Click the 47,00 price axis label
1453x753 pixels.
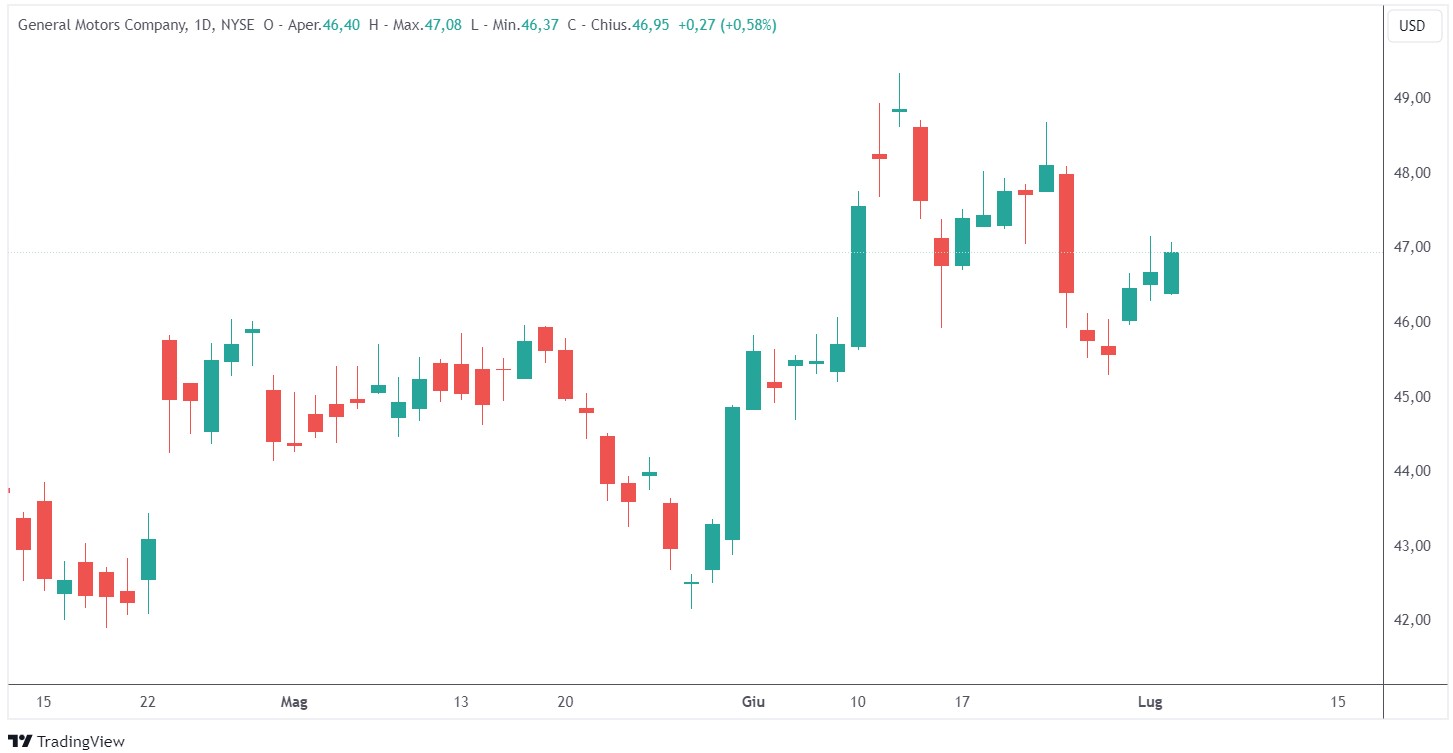(x=1410, y=247)
